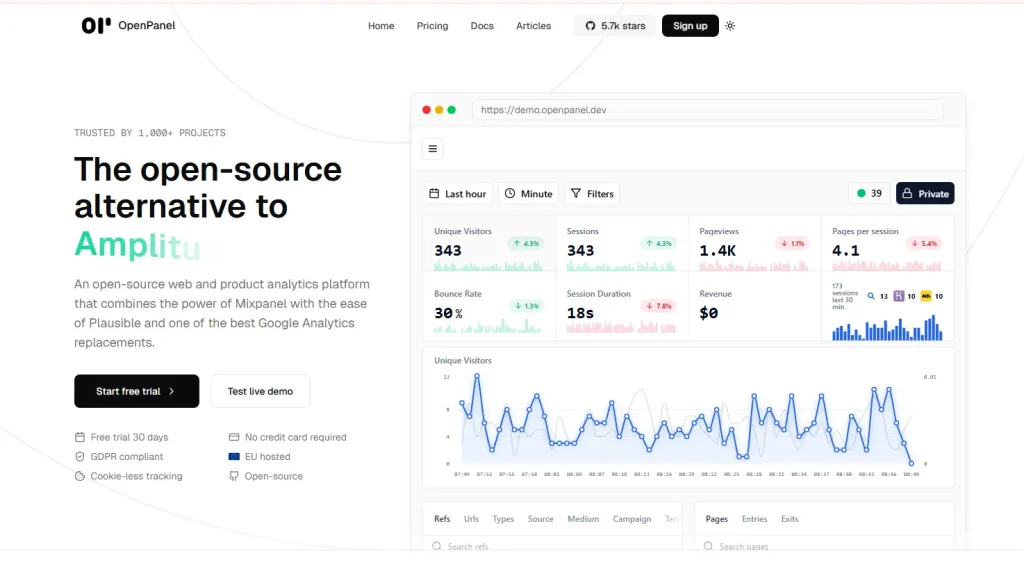Switch to the Exits tab
This screenshot has height=576, width=1024.
click(x=790, y=519)
